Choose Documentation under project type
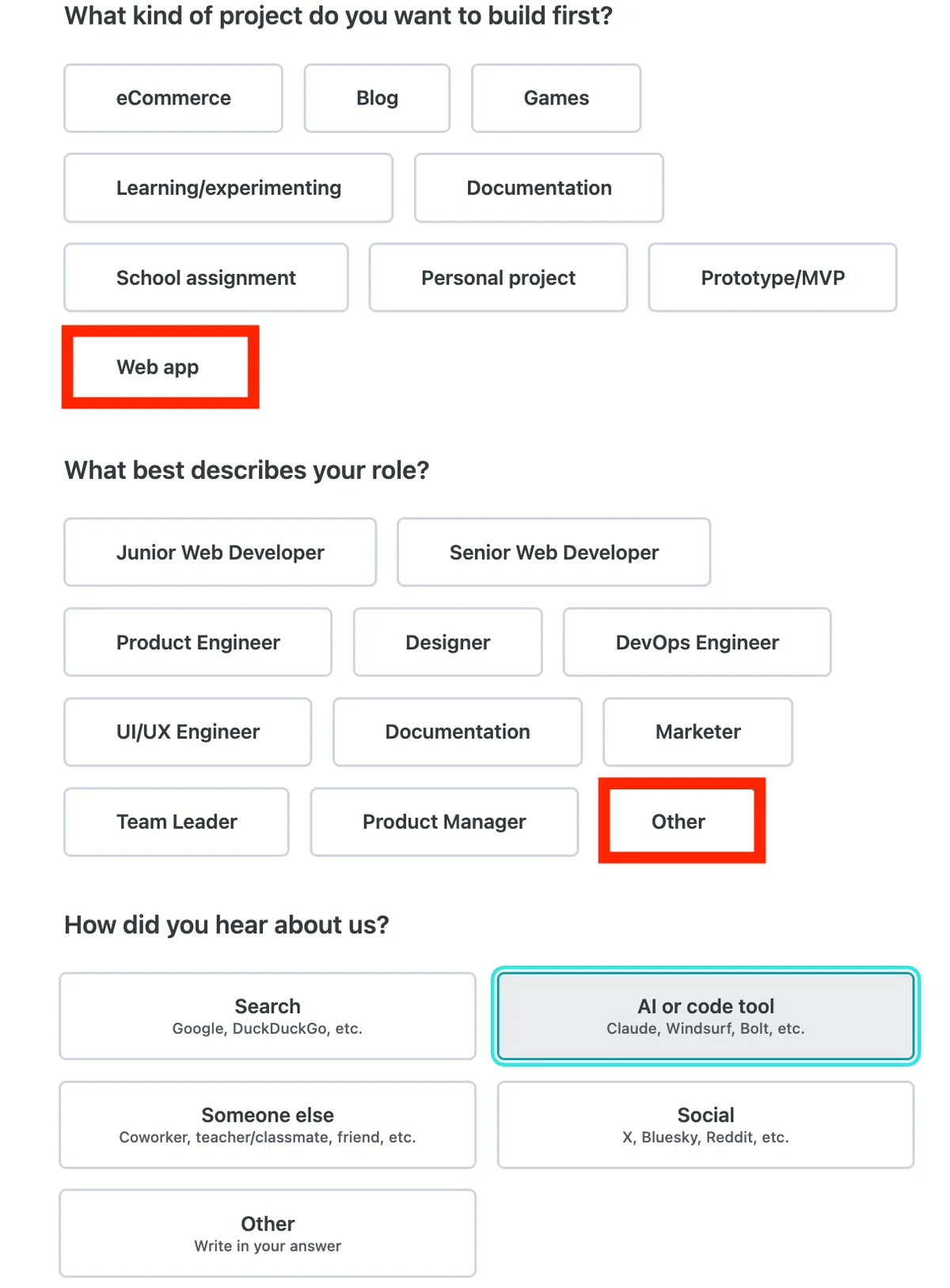 [x=539, y=188]
